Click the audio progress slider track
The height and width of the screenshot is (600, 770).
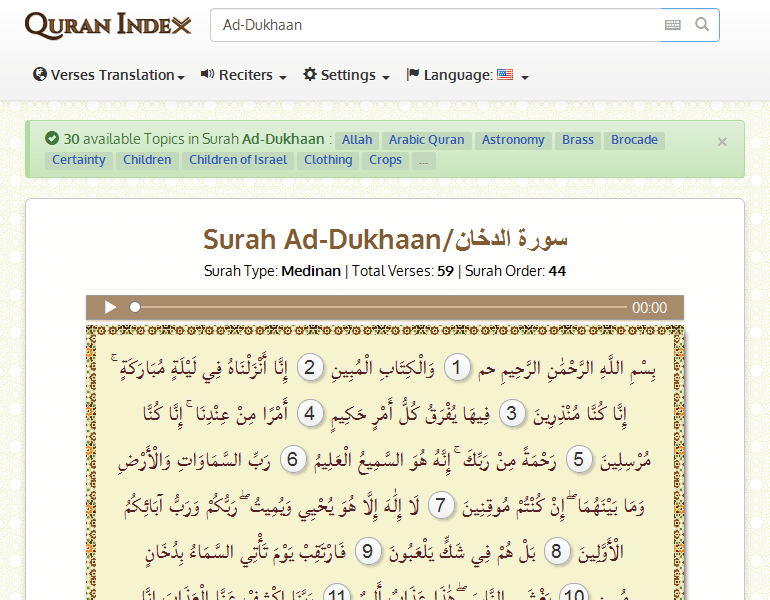click(x=380, y=308)
